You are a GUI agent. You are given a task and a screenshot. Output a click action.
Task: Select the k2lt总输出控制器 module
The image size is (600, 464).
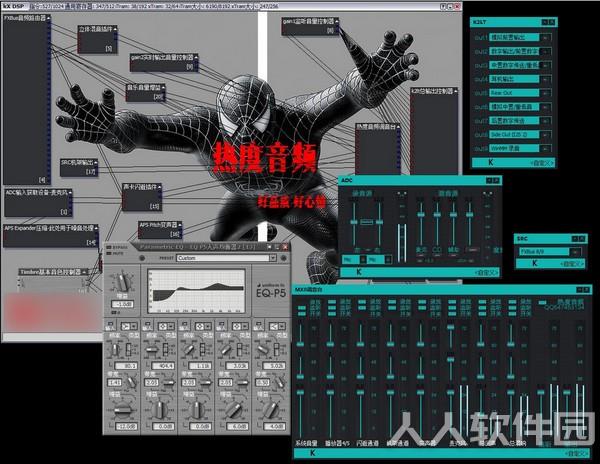pos(434,131)
